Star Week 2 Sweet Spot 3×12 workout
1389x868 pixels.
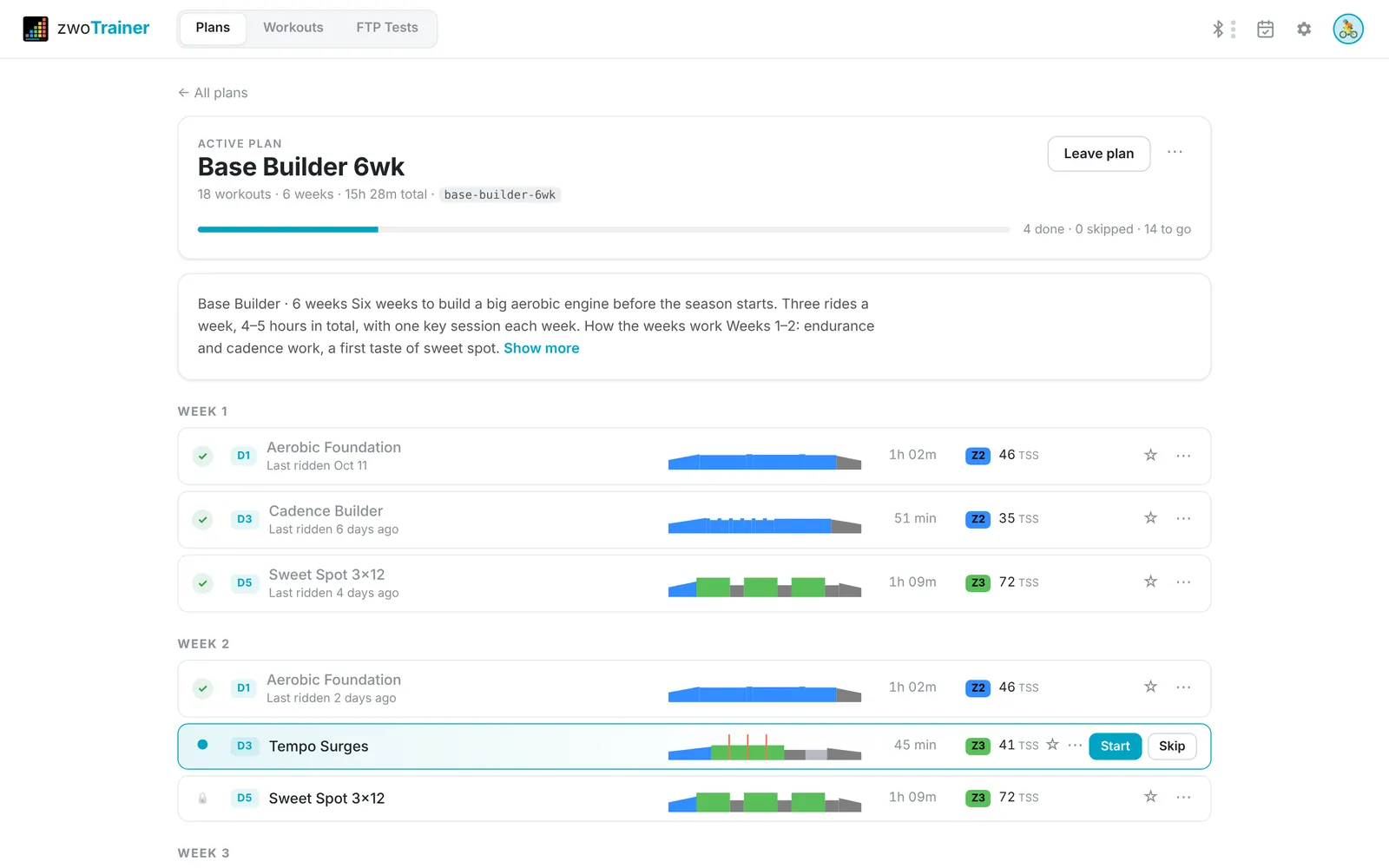coord(1150,797)
